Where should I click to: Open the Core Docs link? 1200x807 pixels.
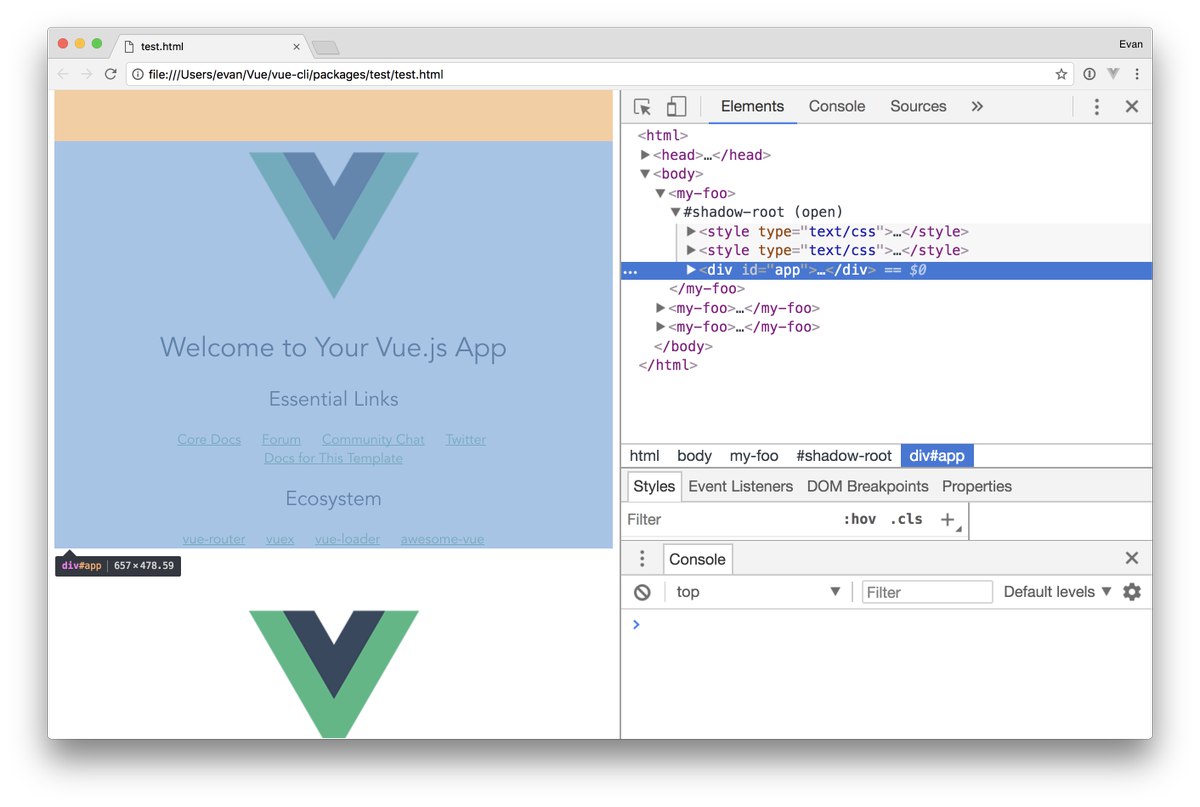point(209,439)
